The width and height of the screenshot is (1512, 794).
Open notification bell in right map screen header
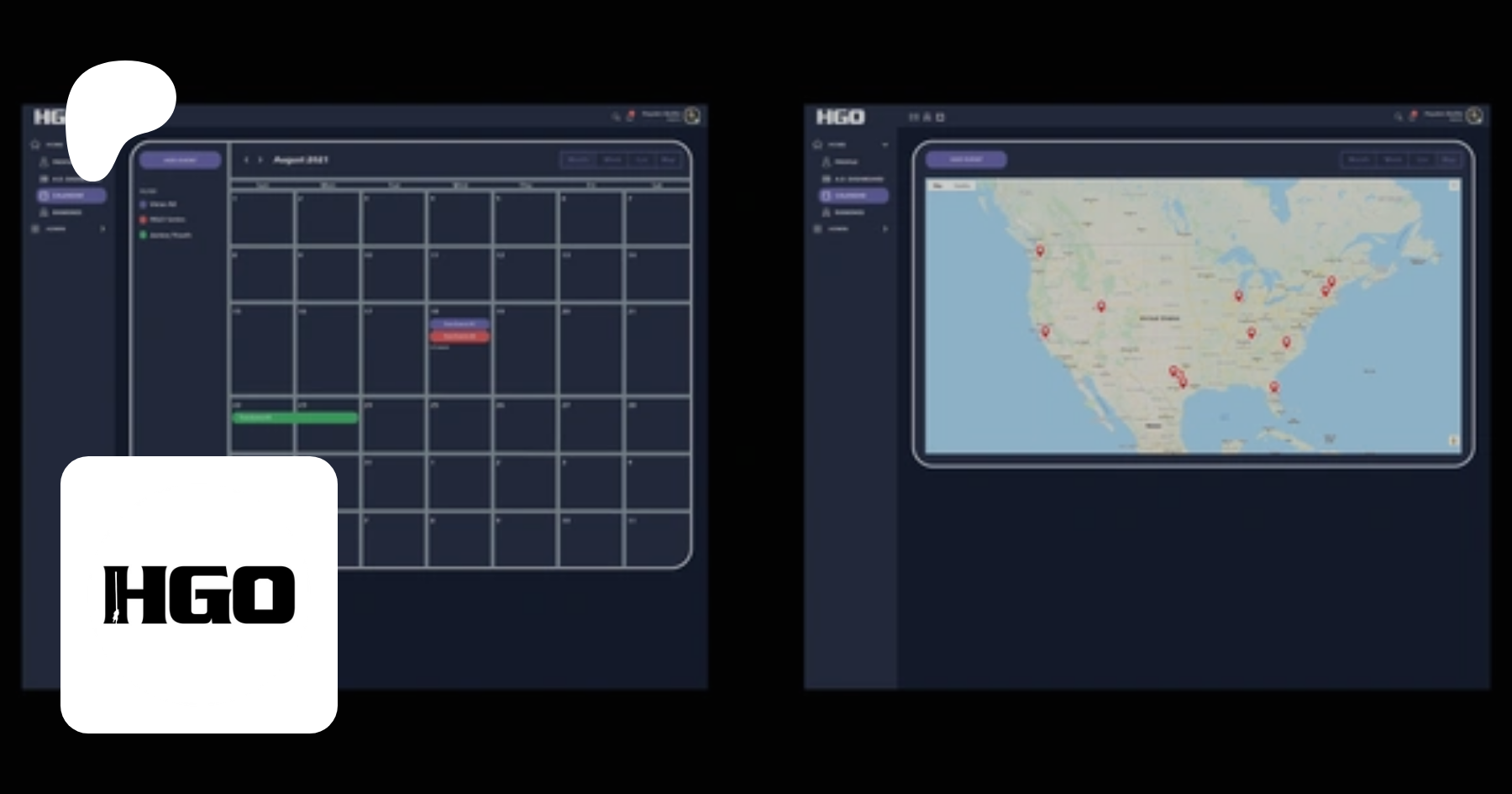coord(1413,116)
